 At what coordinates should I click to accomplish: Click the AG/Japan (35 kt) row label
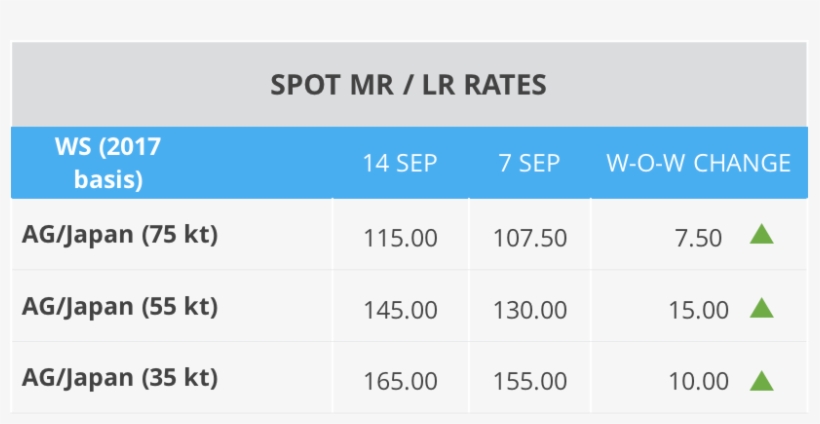[120, 379]
